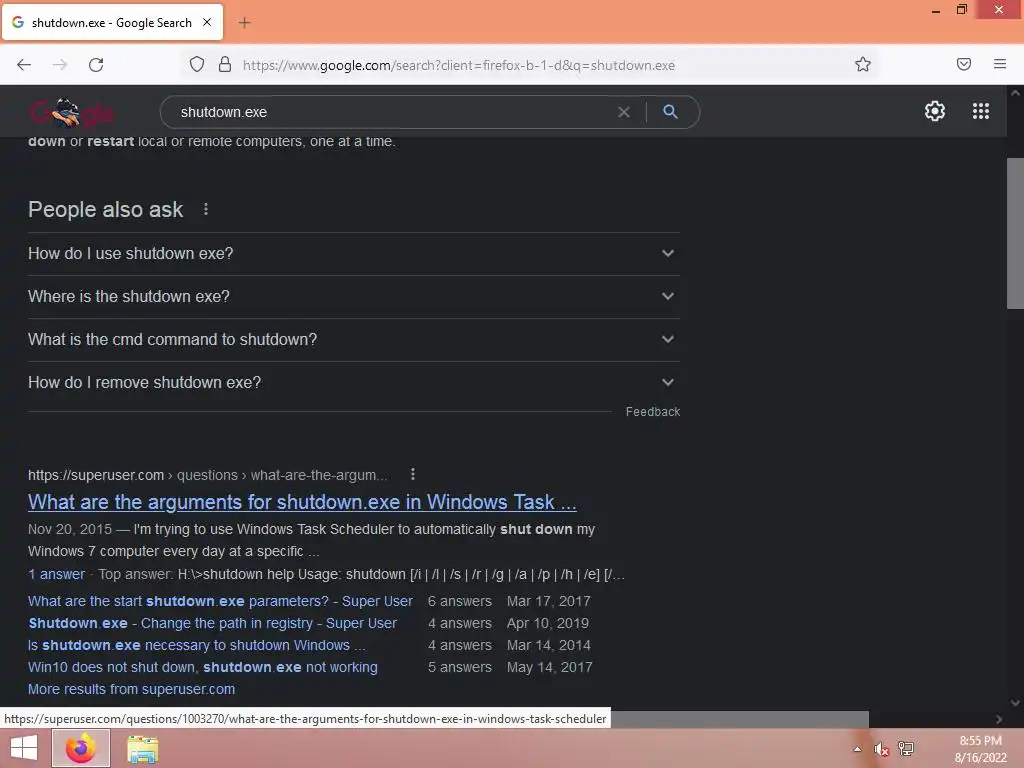Expand How do I remove shutdown exe?
This screenshot has height=768, width=1024.
point(353,383)
